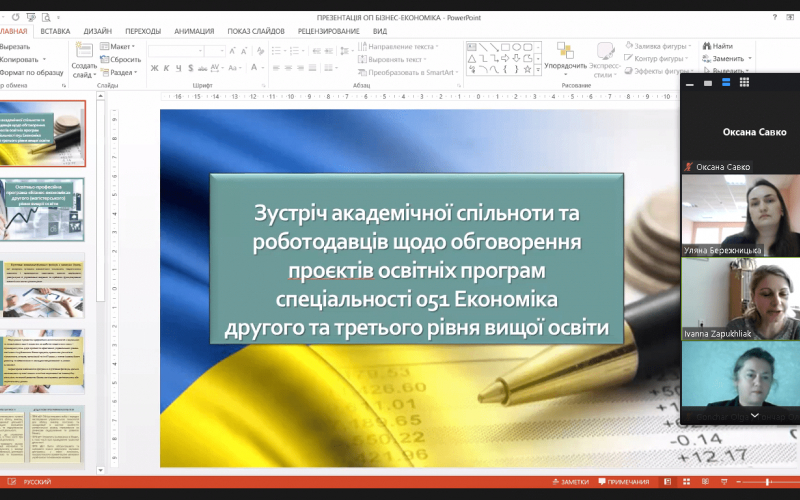Open the font name combo box
Viewport: 800px width, 500px height.
tap(176, 51)
